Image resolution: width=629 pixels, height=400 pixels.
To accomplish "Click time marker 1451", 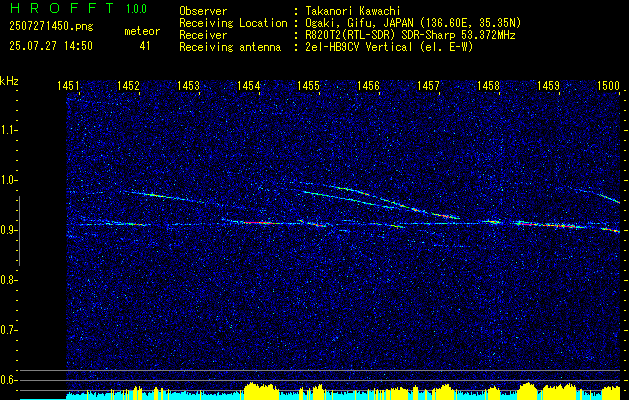I will (x=68, y=85).
